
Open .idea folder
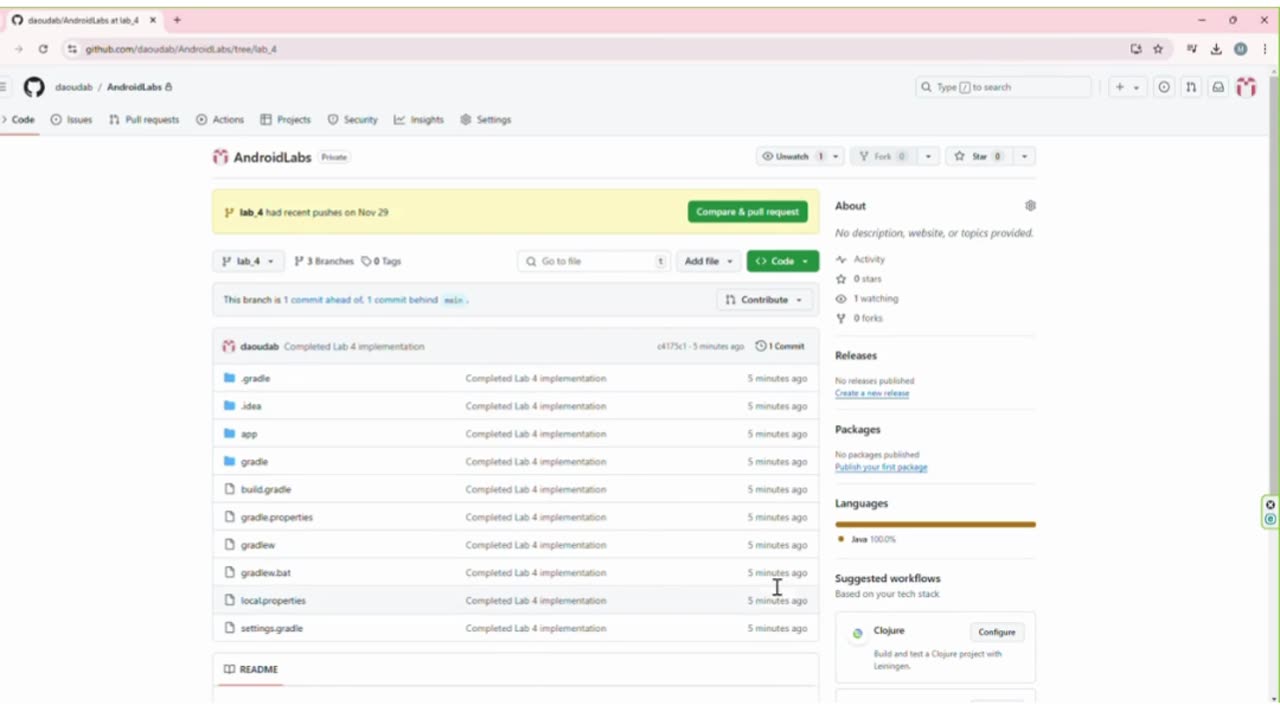tap(251, 406)
